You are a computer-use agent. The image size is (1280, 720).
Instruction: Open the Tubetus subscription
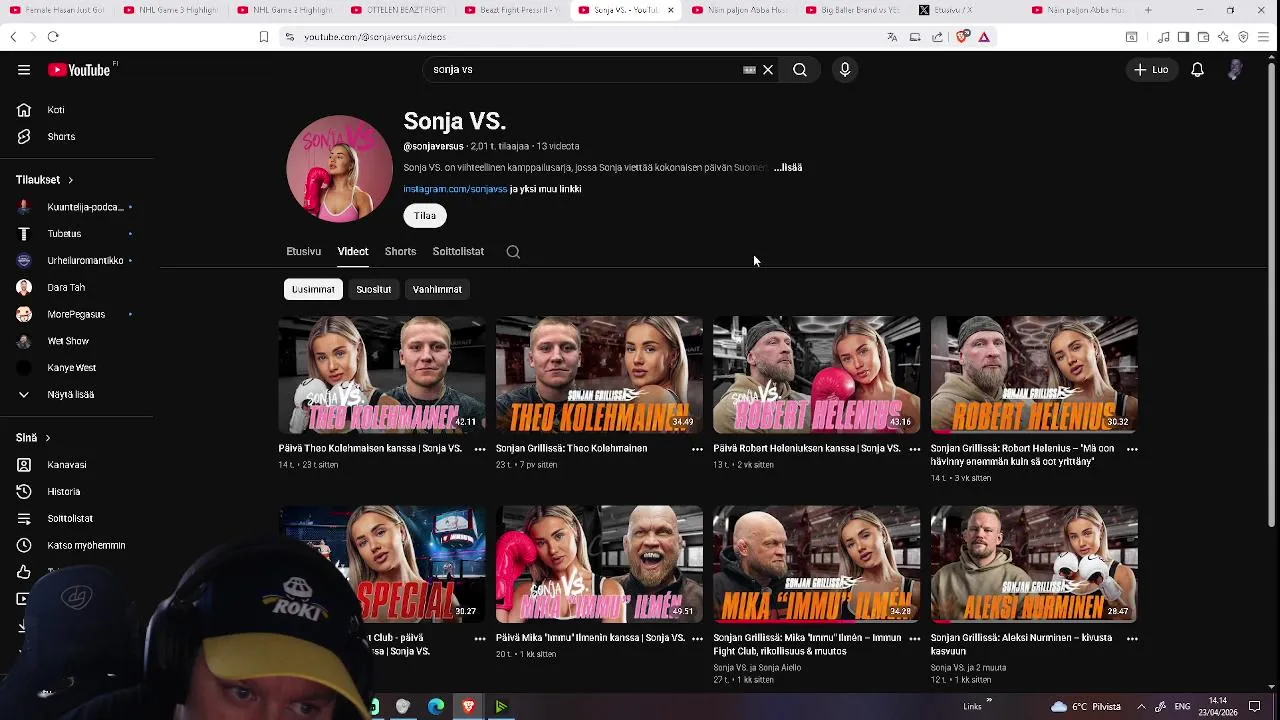tap(78, 234)
